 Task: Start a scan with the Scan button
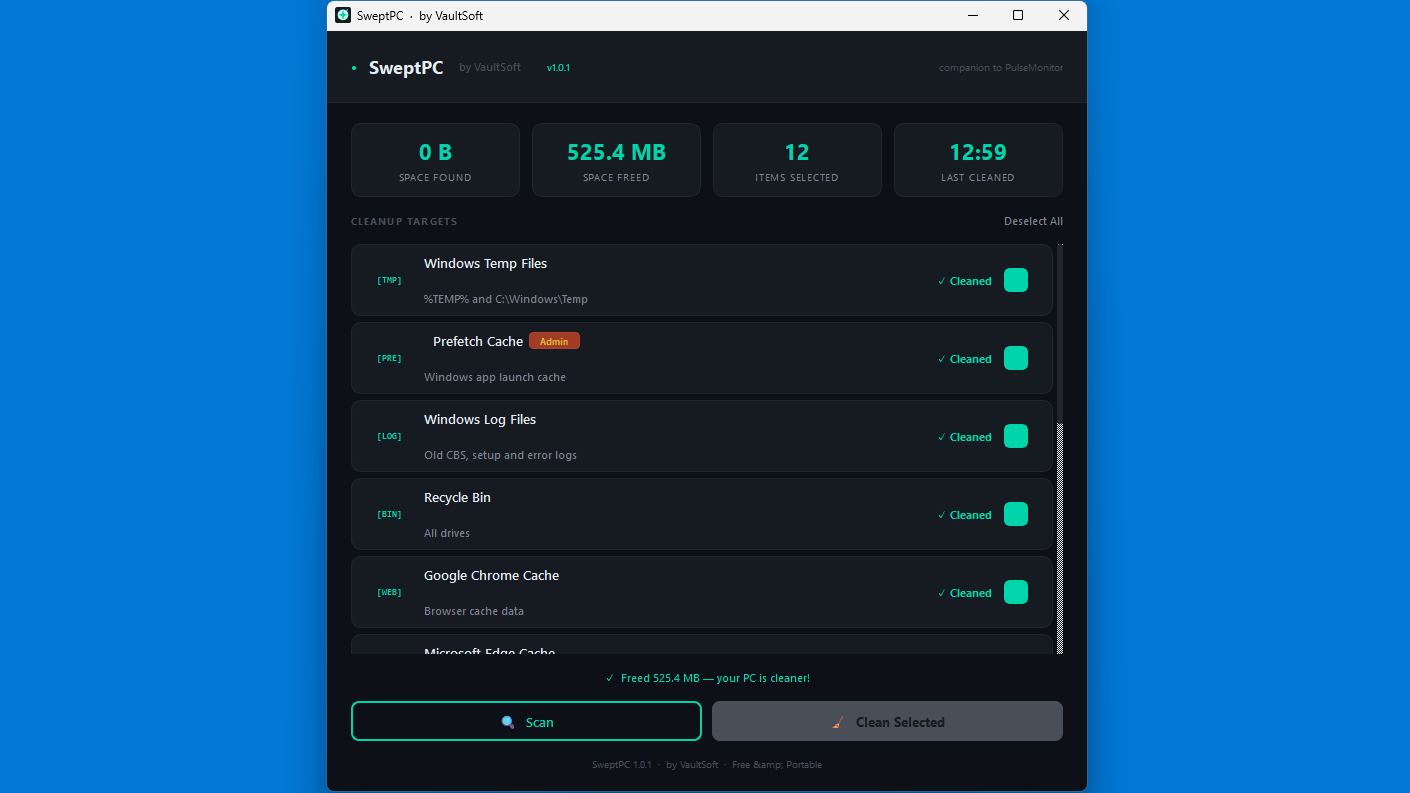tap(526, 721)
